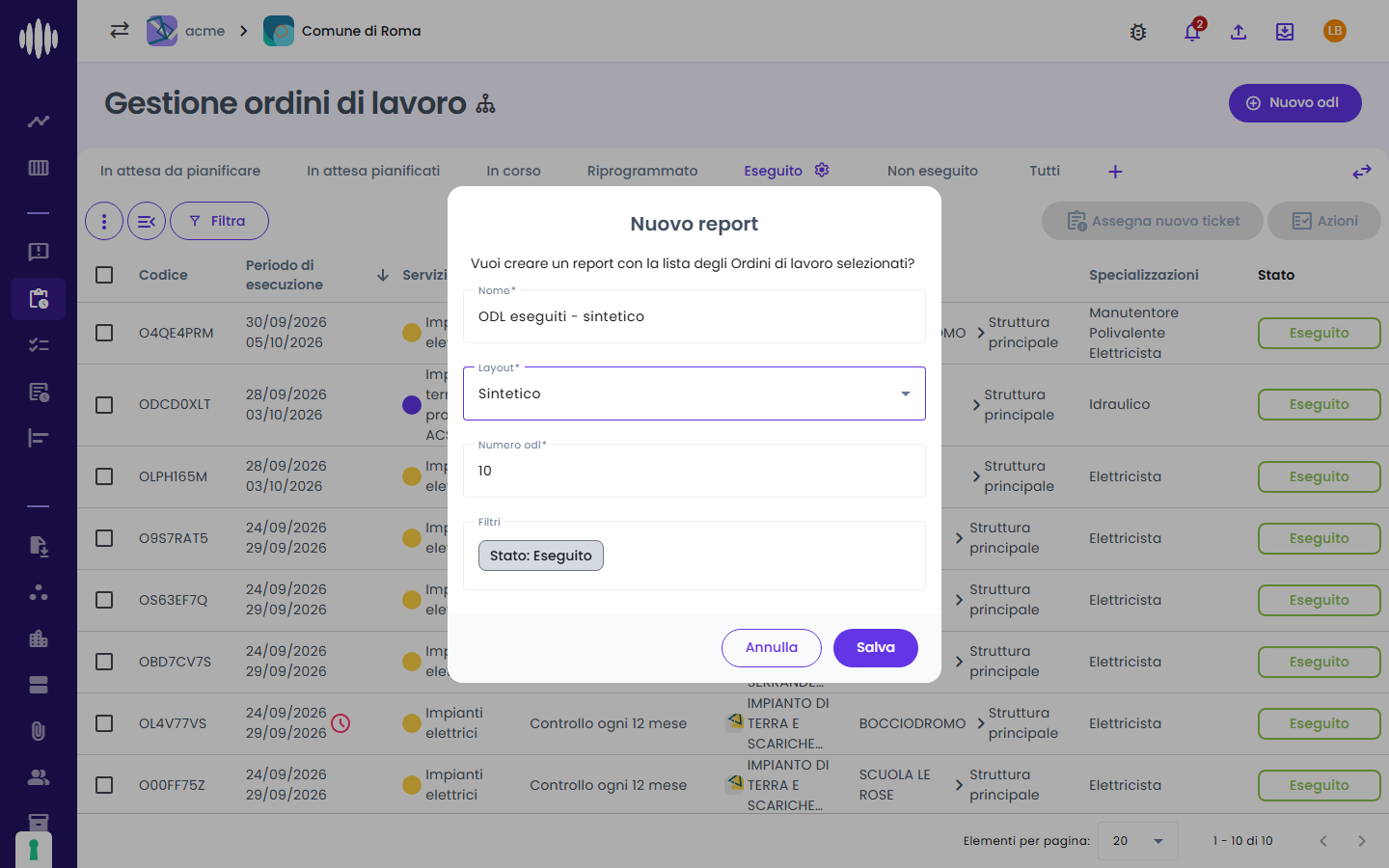Click the download inbox icon in top bar
1389x868 pixels.
pos(1285,32)
